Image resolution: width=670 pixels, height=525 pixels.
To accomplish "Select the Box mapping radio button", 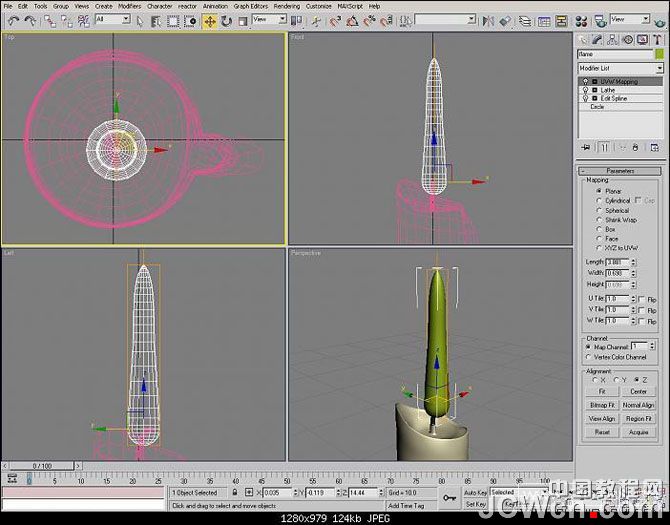I will click(x=599, y=229).
